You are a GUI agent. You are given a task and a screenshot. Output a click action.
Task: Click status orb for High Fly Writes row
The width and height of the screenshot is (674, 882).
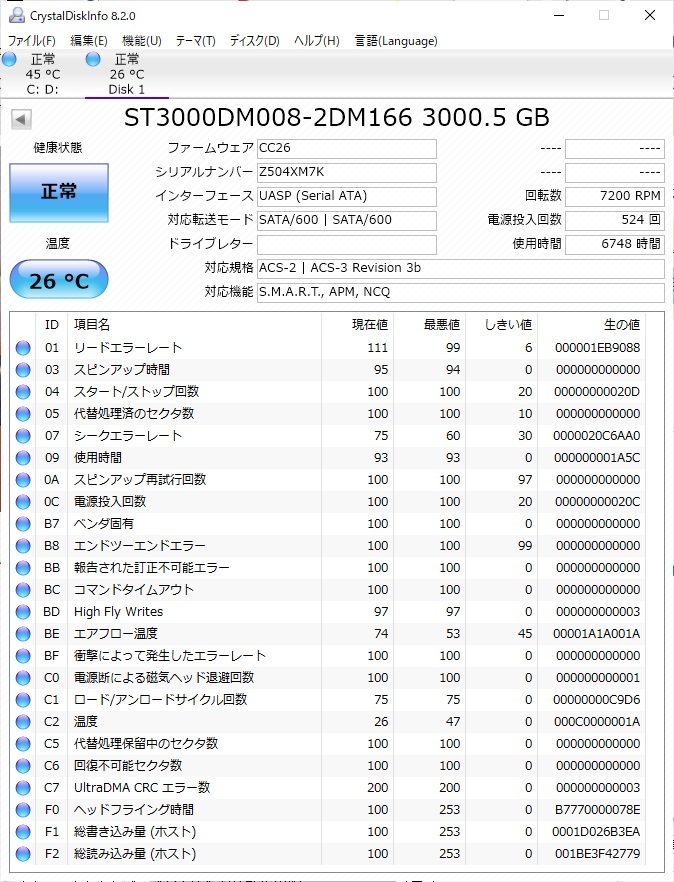[x=23, y=612]
